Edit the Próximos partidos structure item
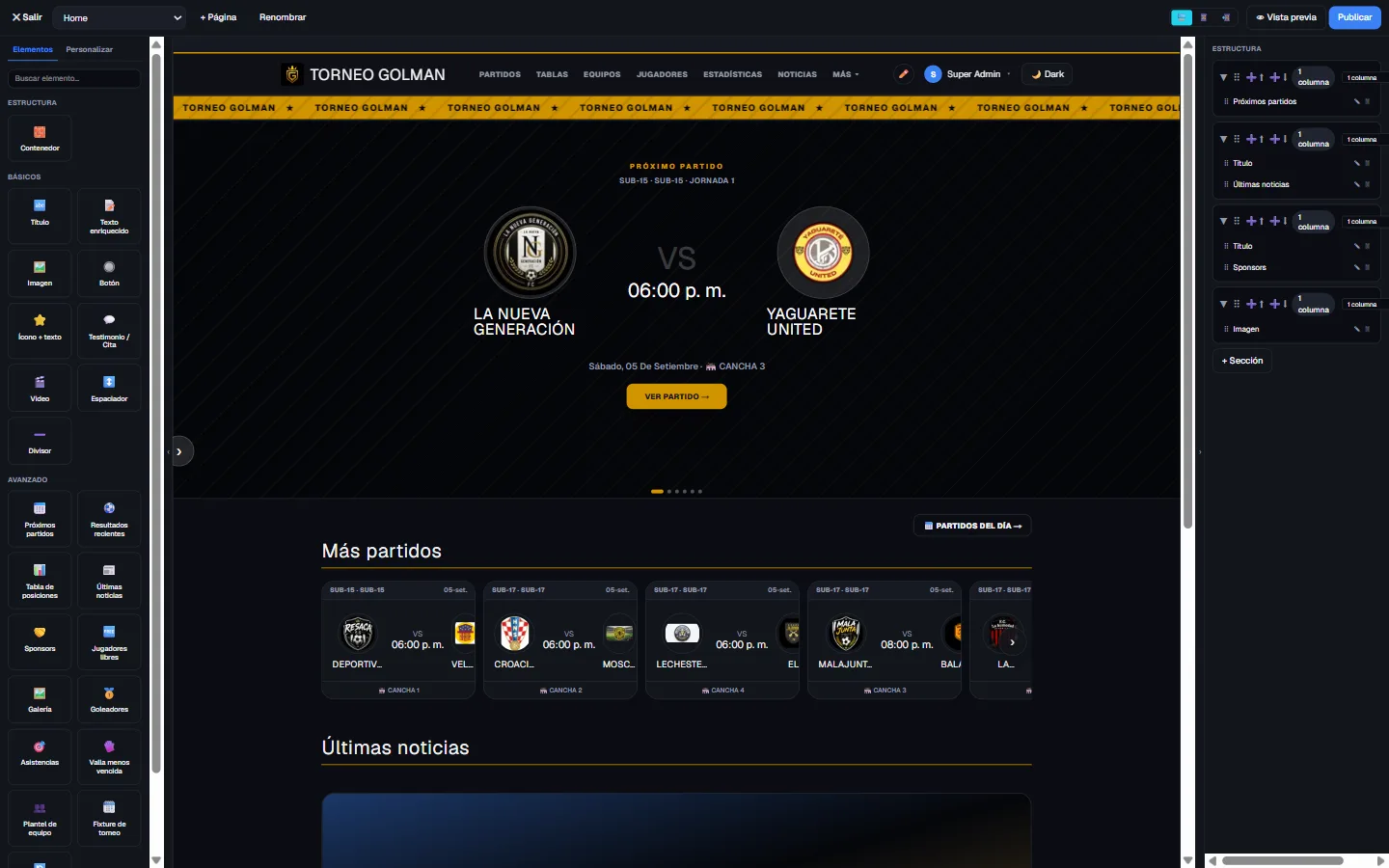The width and height of the screenshot is (1389, 868). point(1356,101)
